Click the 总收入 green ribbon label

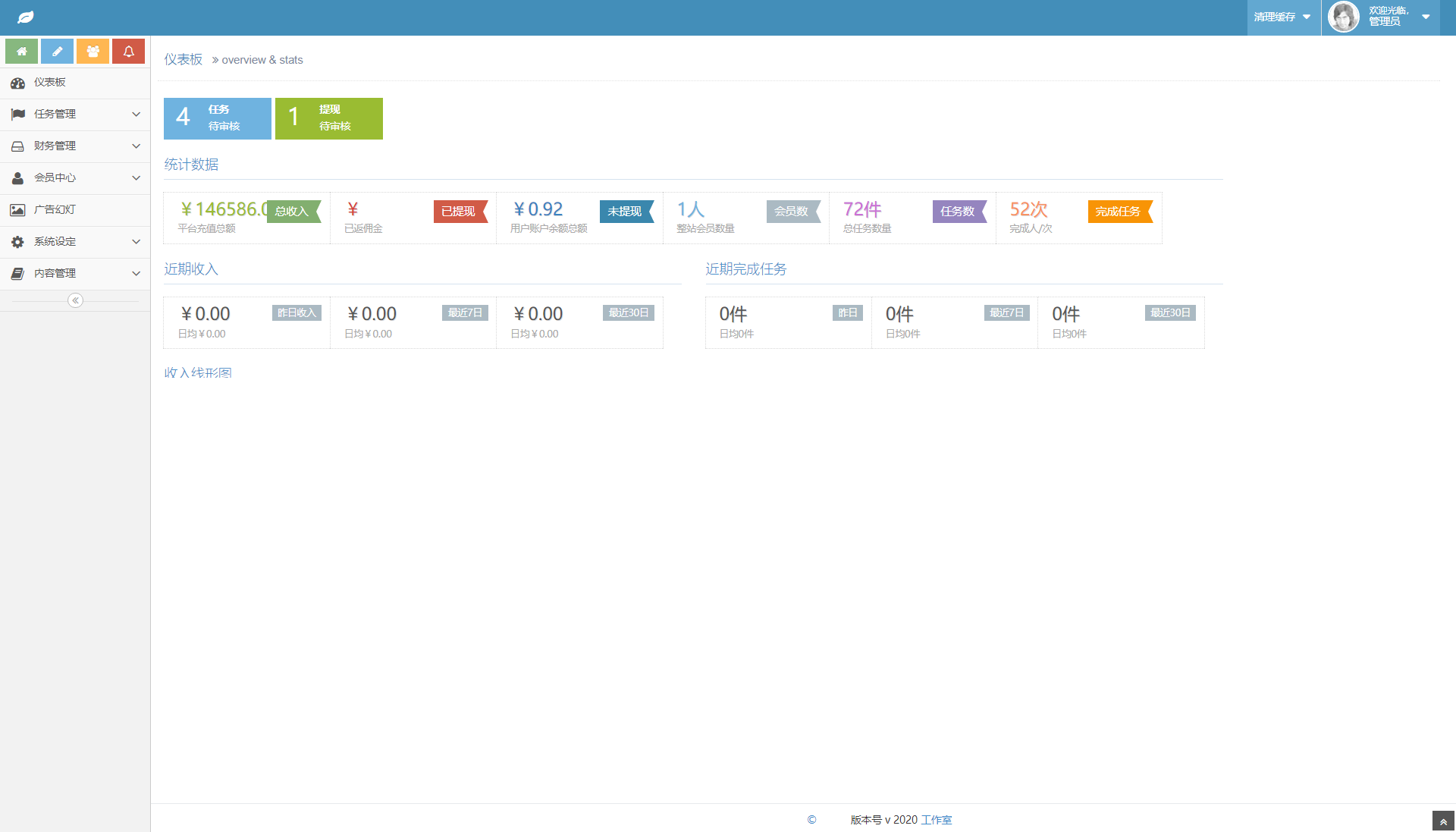293,212
